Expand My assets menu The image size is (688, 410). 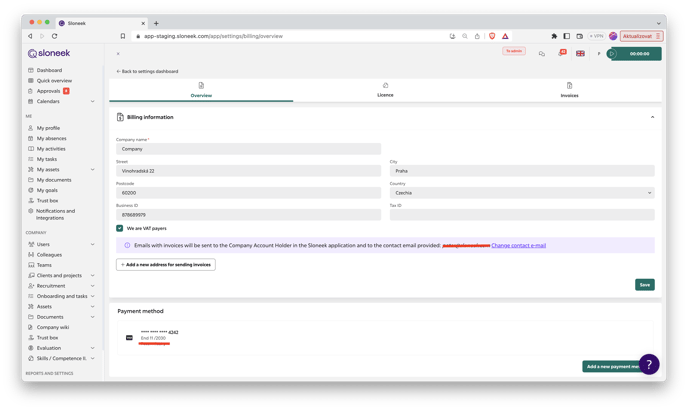[x=93, y=169]
